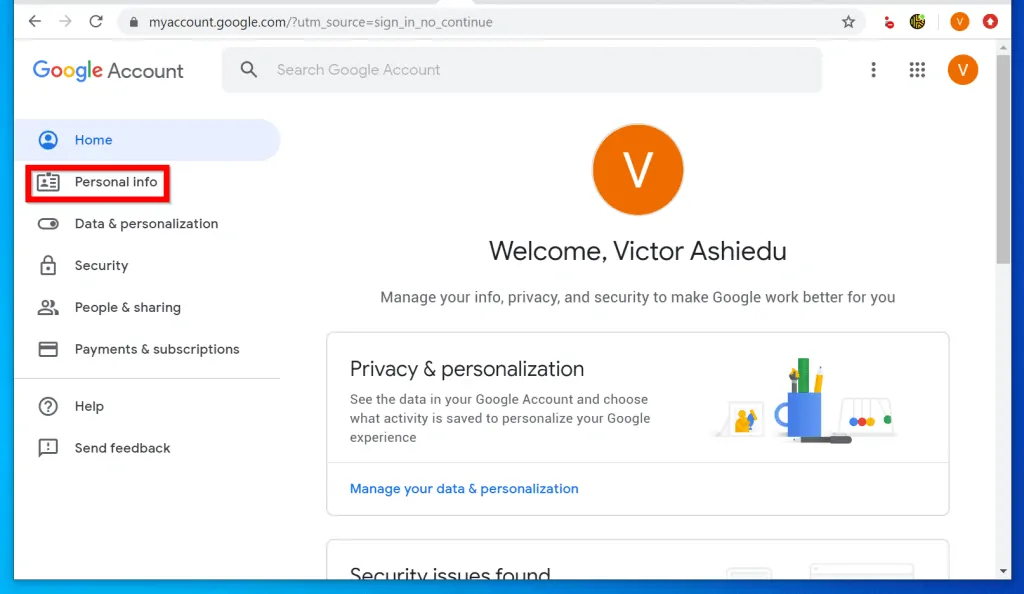Viewport: 1024px width, 594px height.
Task: Click the Payments credit card icon
Action: 48,349
